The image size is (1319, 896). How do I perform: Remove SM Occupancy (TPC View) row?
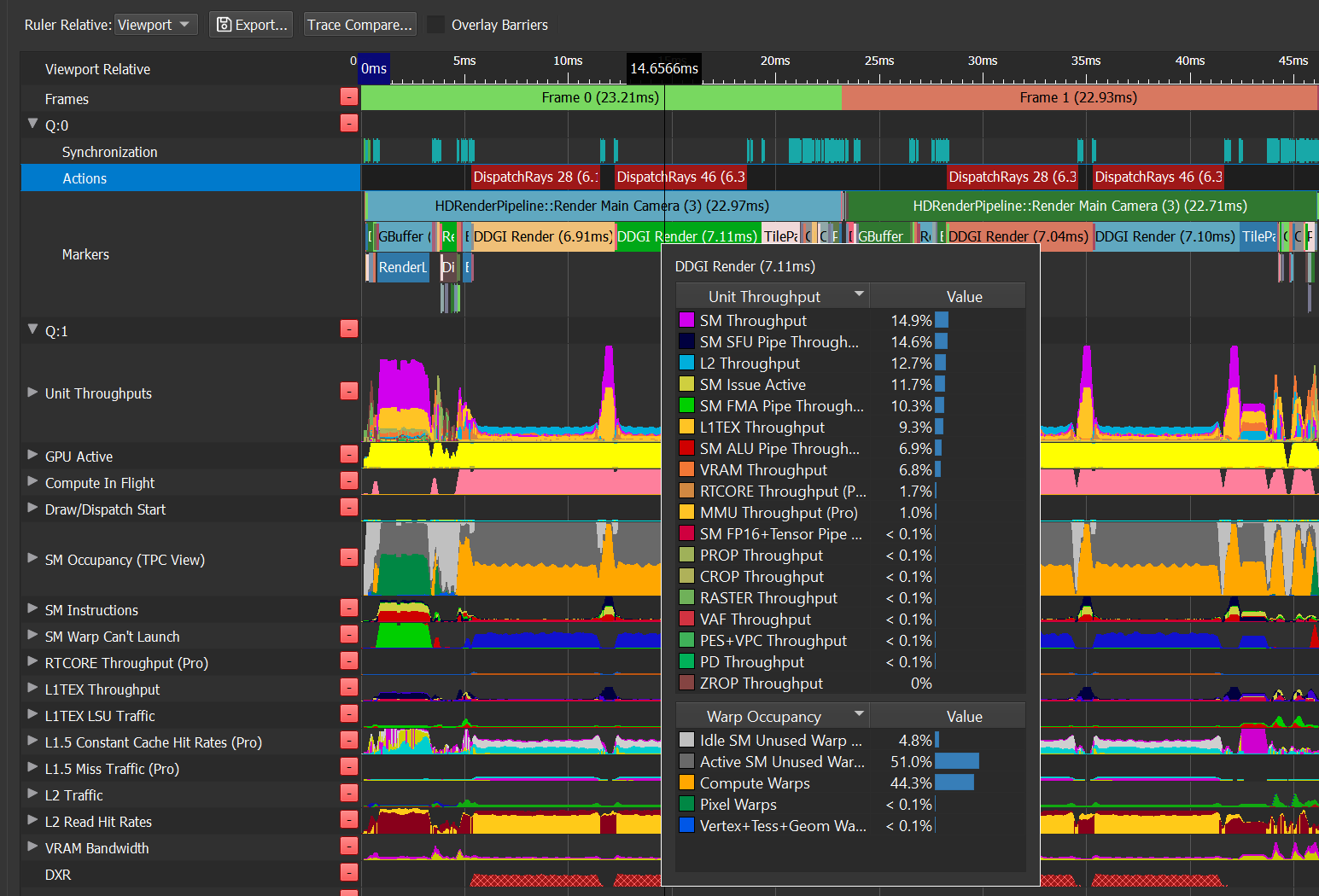349,558
